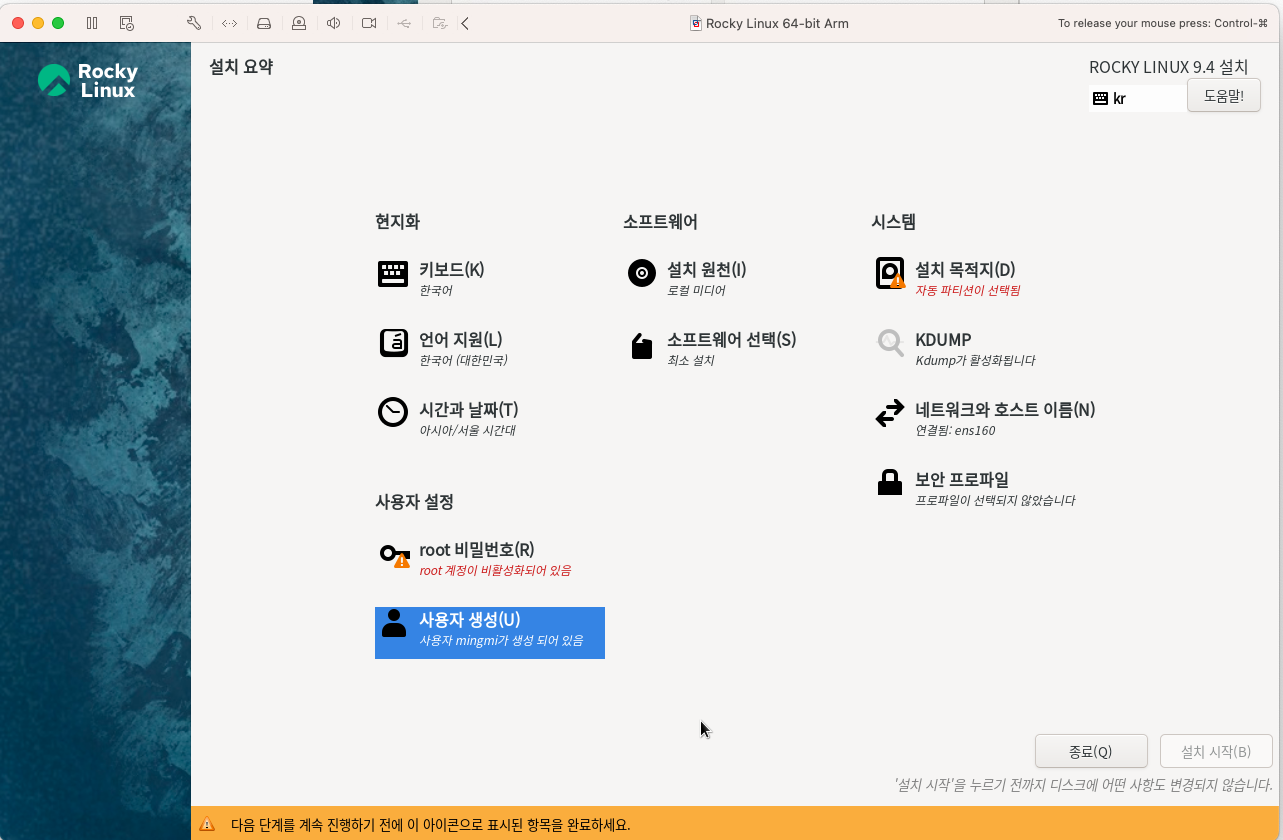
Task: Open the language support icon
Action: tap(393, 343)
